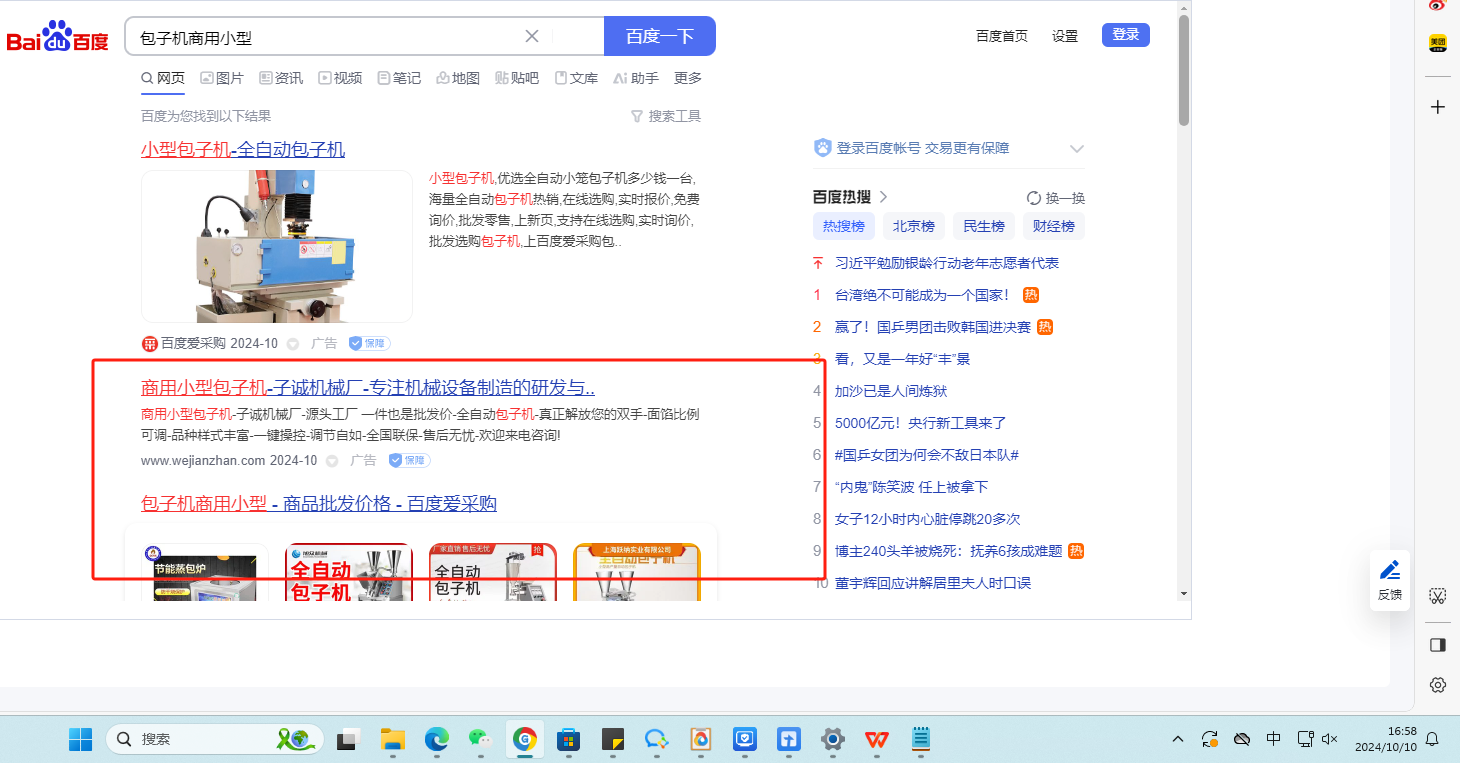Toggle the volume mute icon in tray
The image size is (1460, 763).
tap(1330, 739)
